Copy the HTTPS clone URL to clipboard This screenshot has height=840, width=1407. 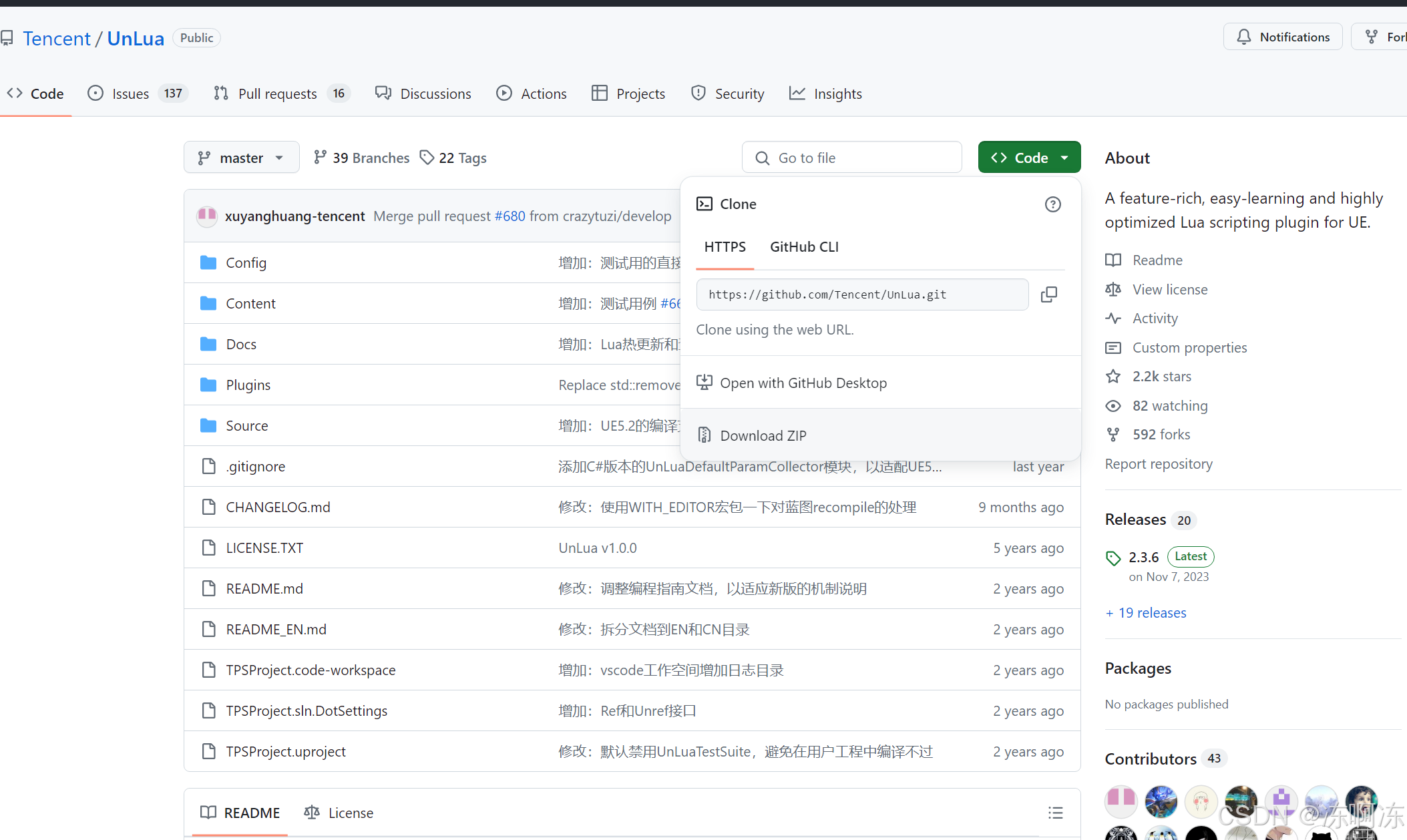(1048, 294)
